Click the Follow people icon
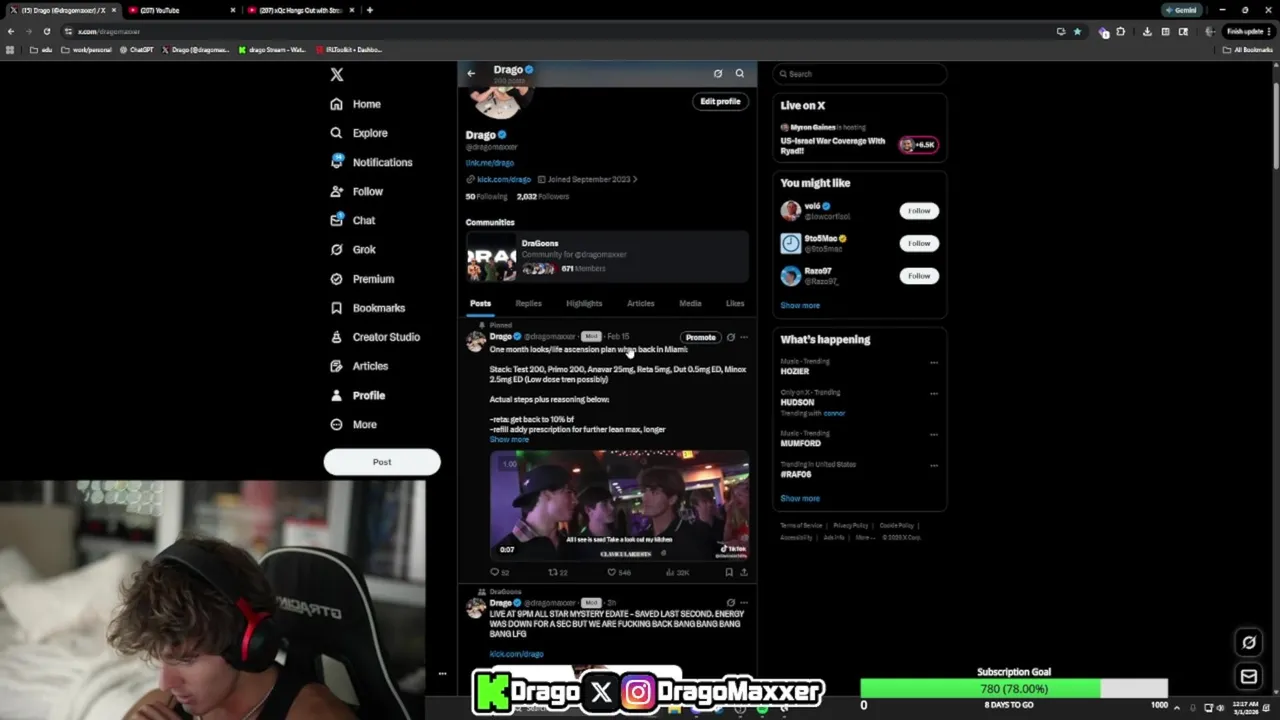Image resolution: width=1280 pixels, height=720 pixels. click(336, 191)
